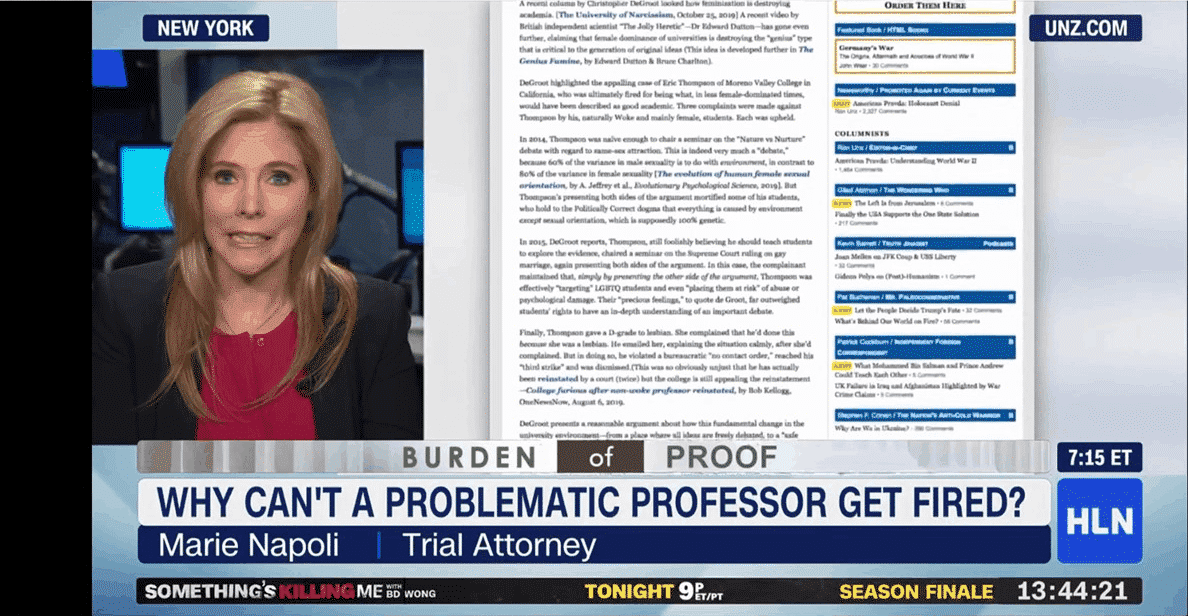The width and height of the screenshot is (1188, 616).
Task: Click yellow badge beside Let the People Decide
Action: tap(841, 311)
